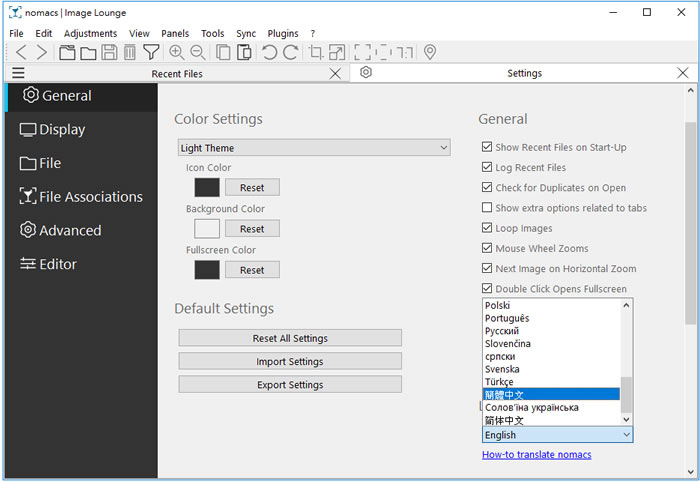Click the Import Settings button

(x=290, y=362)
